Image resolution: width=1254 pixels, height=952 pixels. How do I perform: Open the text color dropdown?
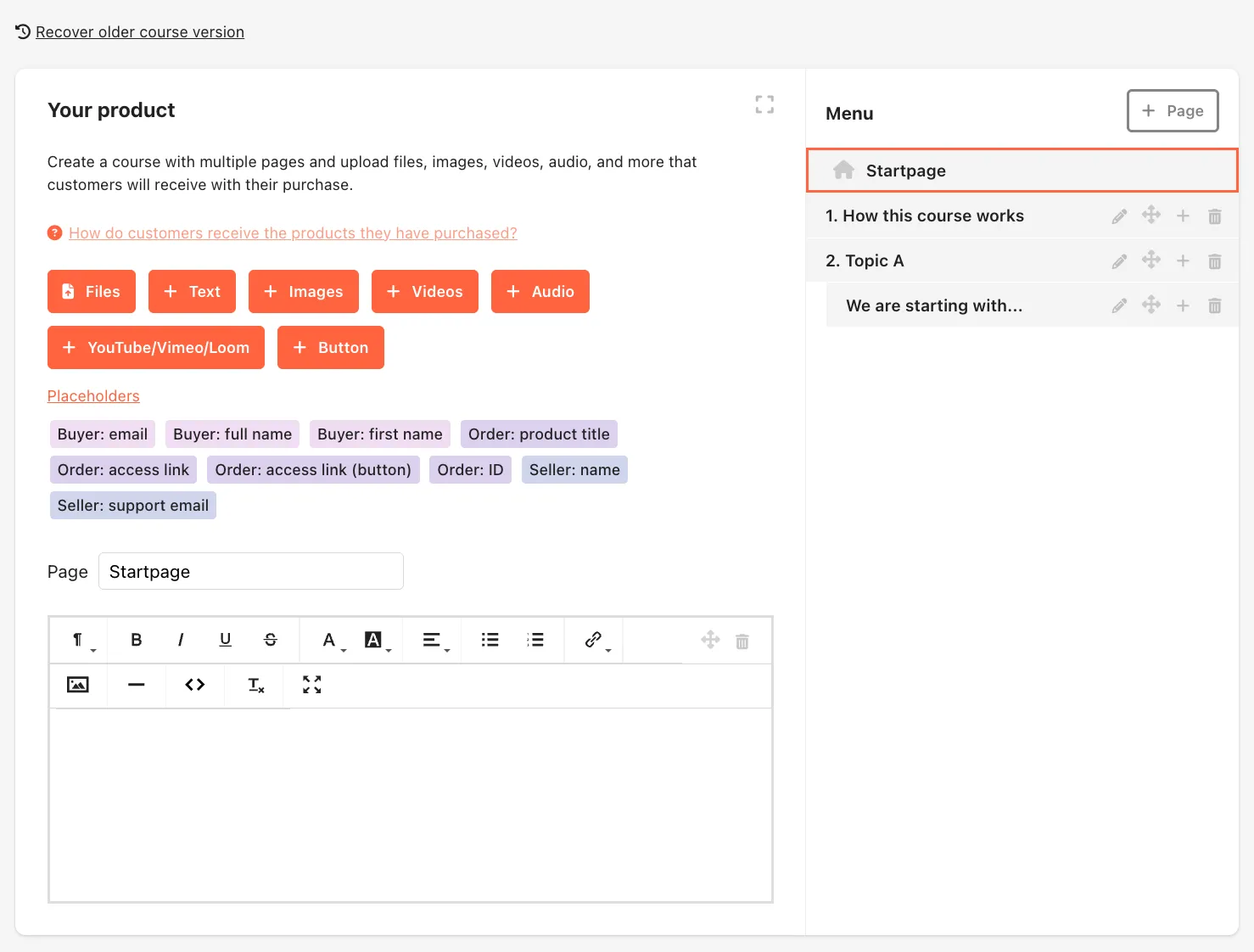pos(333,641)
